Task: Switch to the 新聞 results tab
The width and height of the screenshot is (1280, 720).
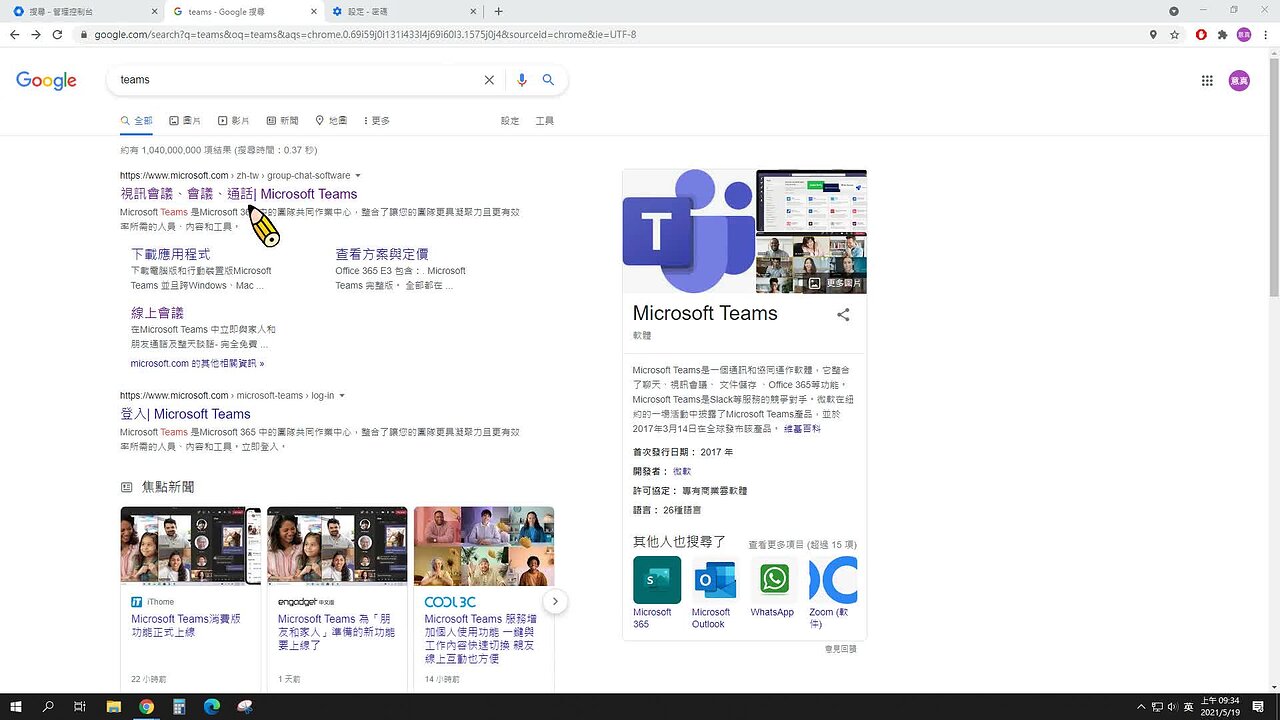Action: 283,121
